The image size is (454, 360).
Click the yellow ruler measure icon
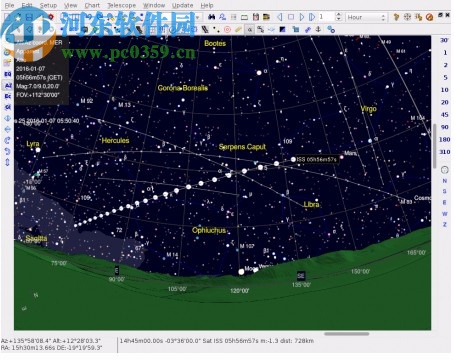click(238, 30)
